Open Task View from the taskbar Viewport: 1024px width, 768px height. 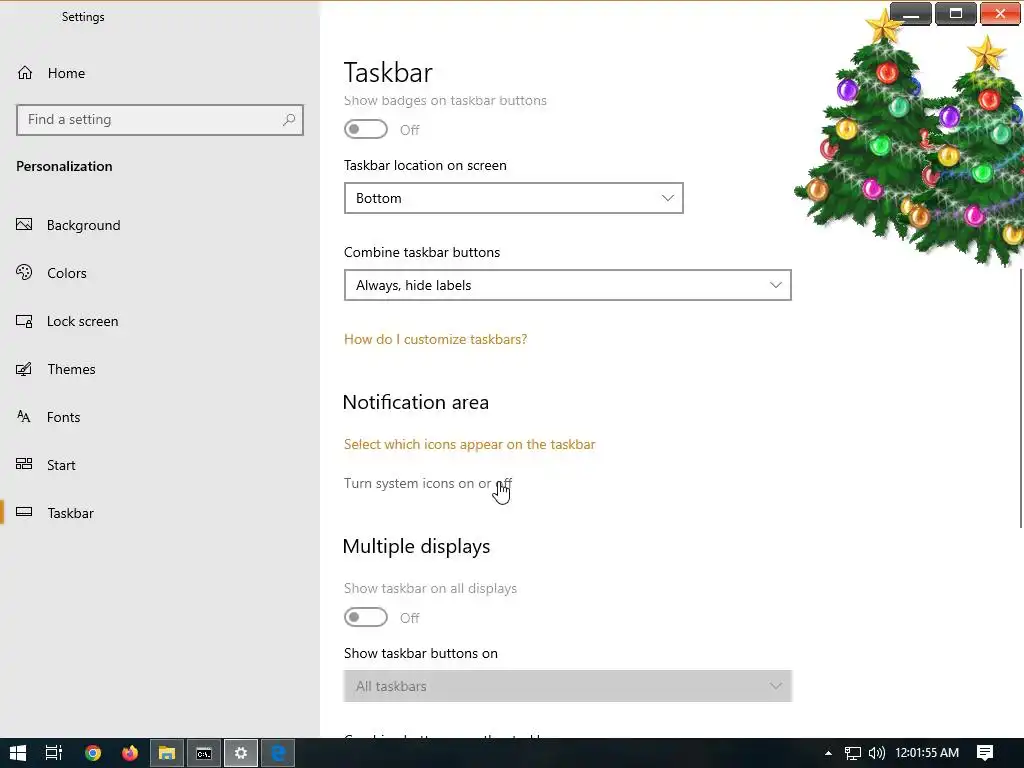pyautogui.click(x=54, y=753)
